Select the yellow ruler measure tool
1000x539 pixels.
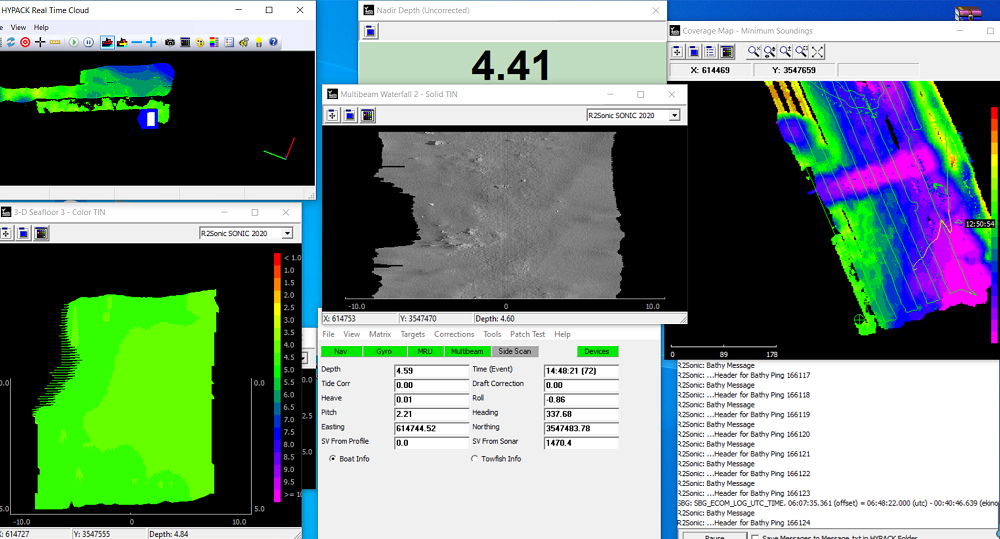(x=55, y=42)
